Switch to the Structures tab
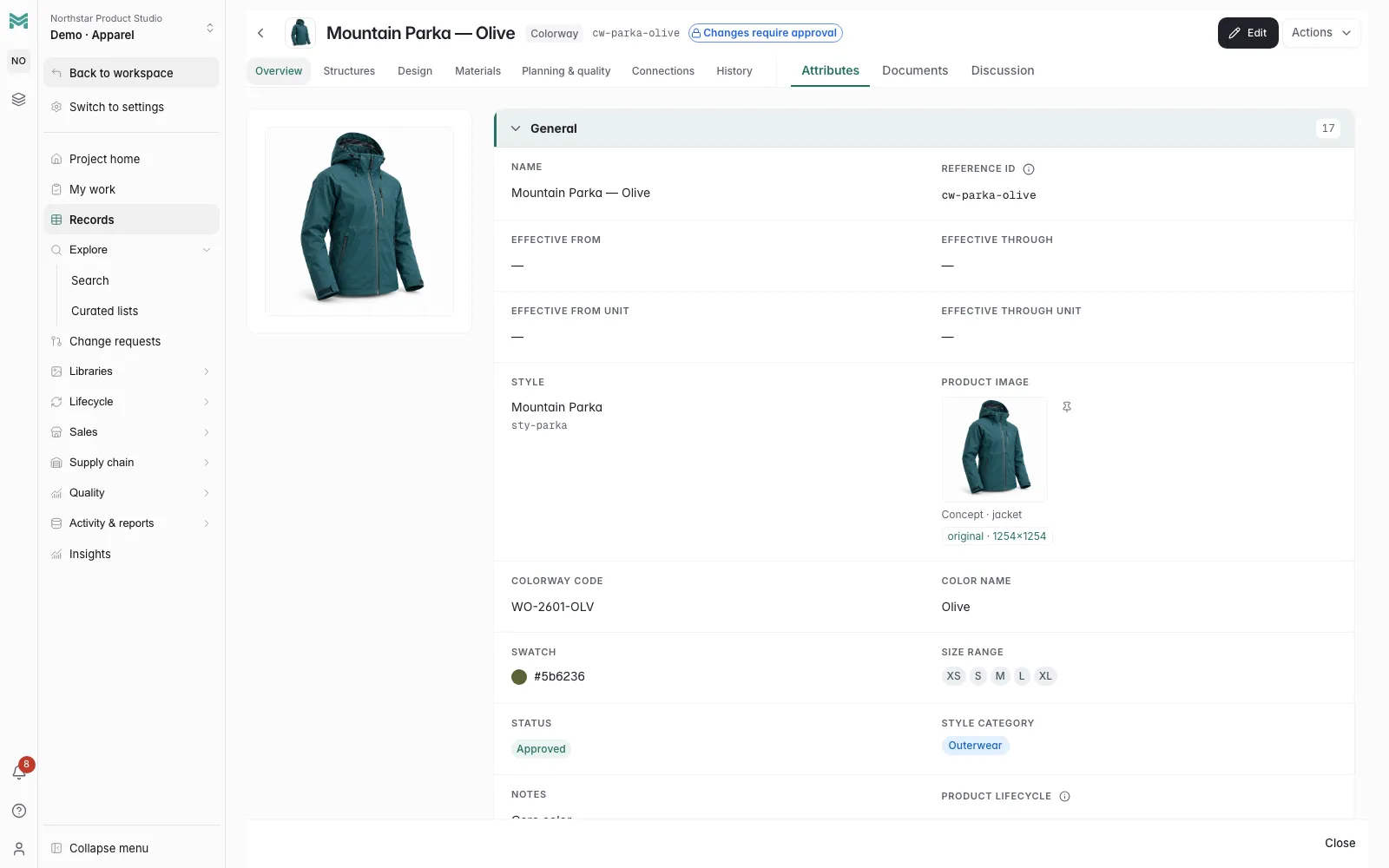This screenshot has width=1389, height=868. pyautogui.click(x=349, y=71)
